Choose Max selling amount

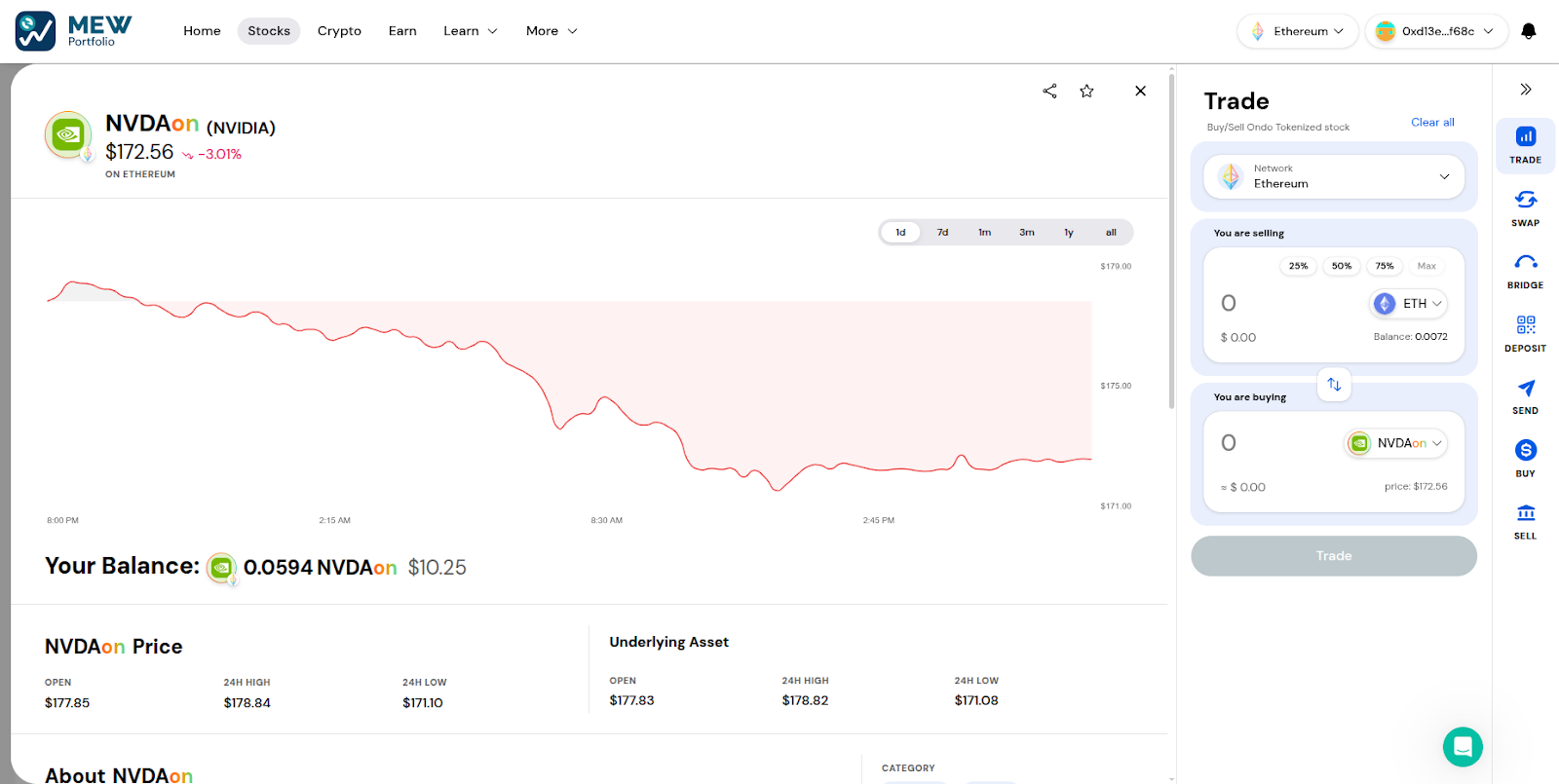tap(1426, 266)
